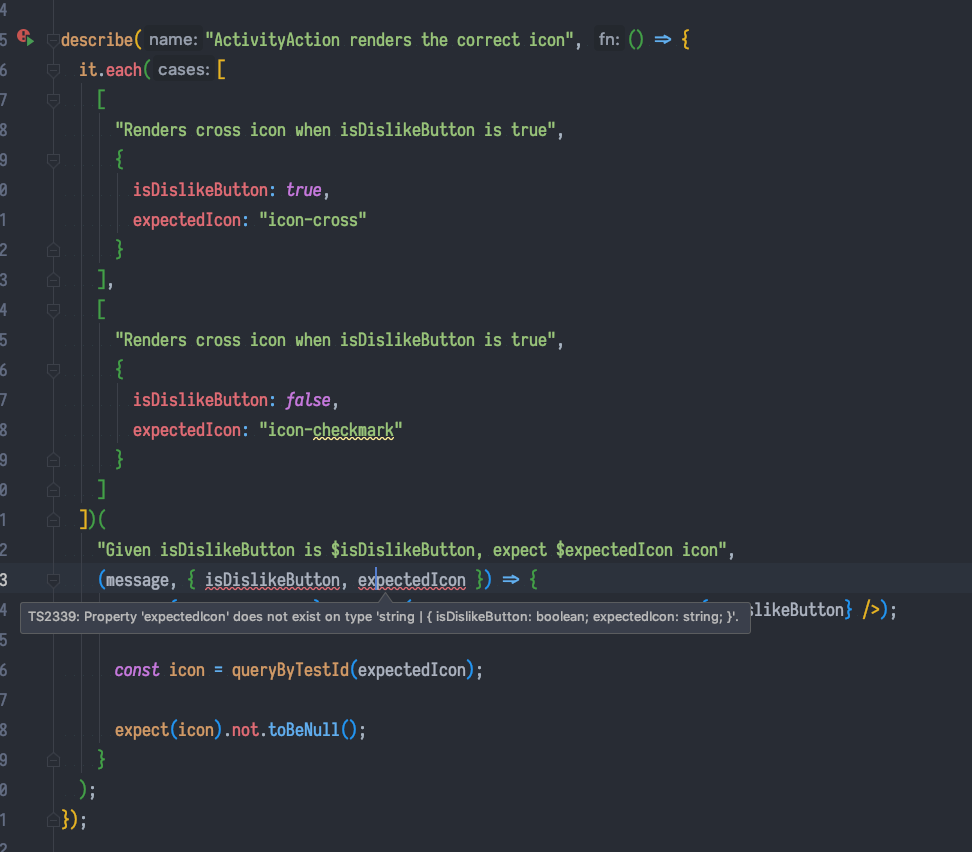972x852 pixels.
Task: Click the fold end marker beside '});'
Action: pos(53,820)
